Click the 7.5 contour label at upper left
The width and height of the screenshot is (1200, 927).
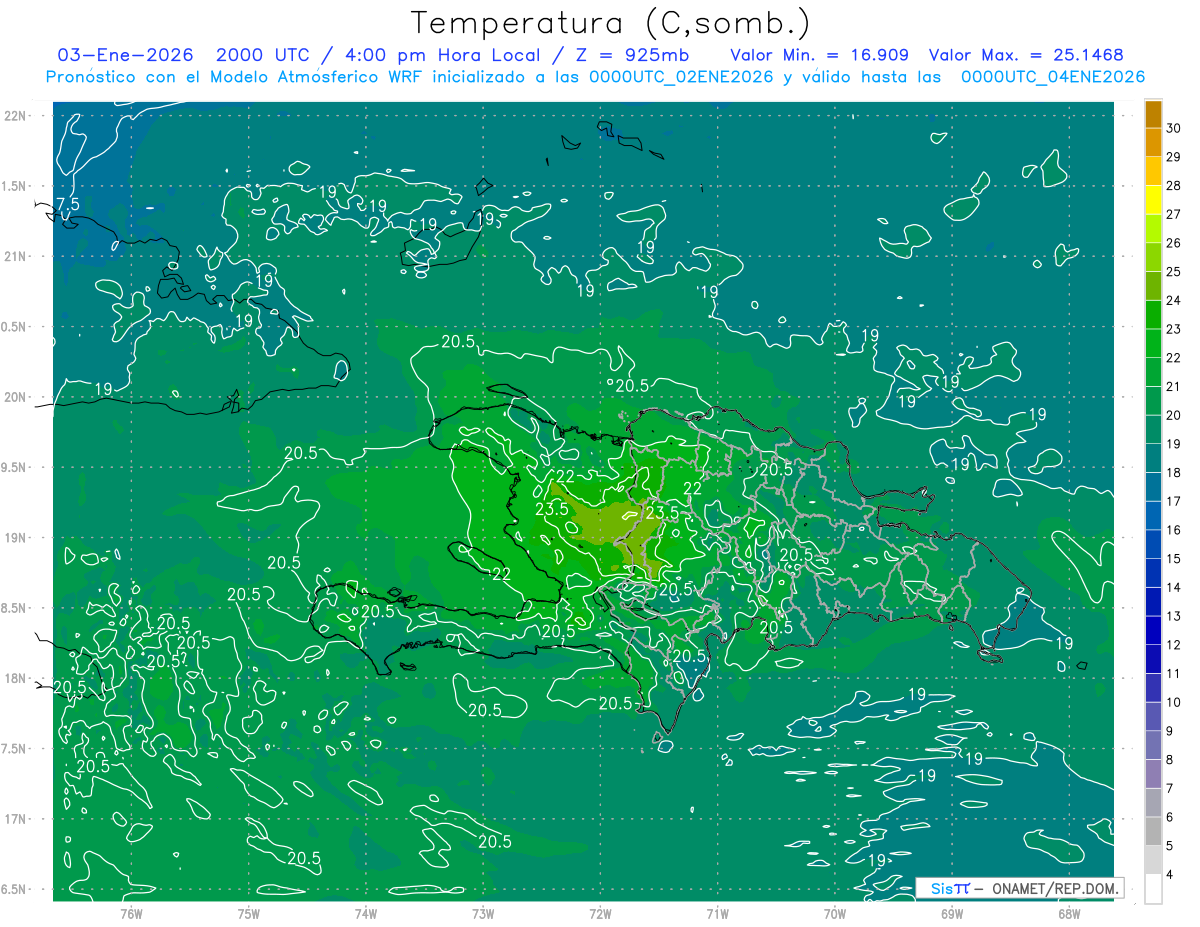coord(67,204)
